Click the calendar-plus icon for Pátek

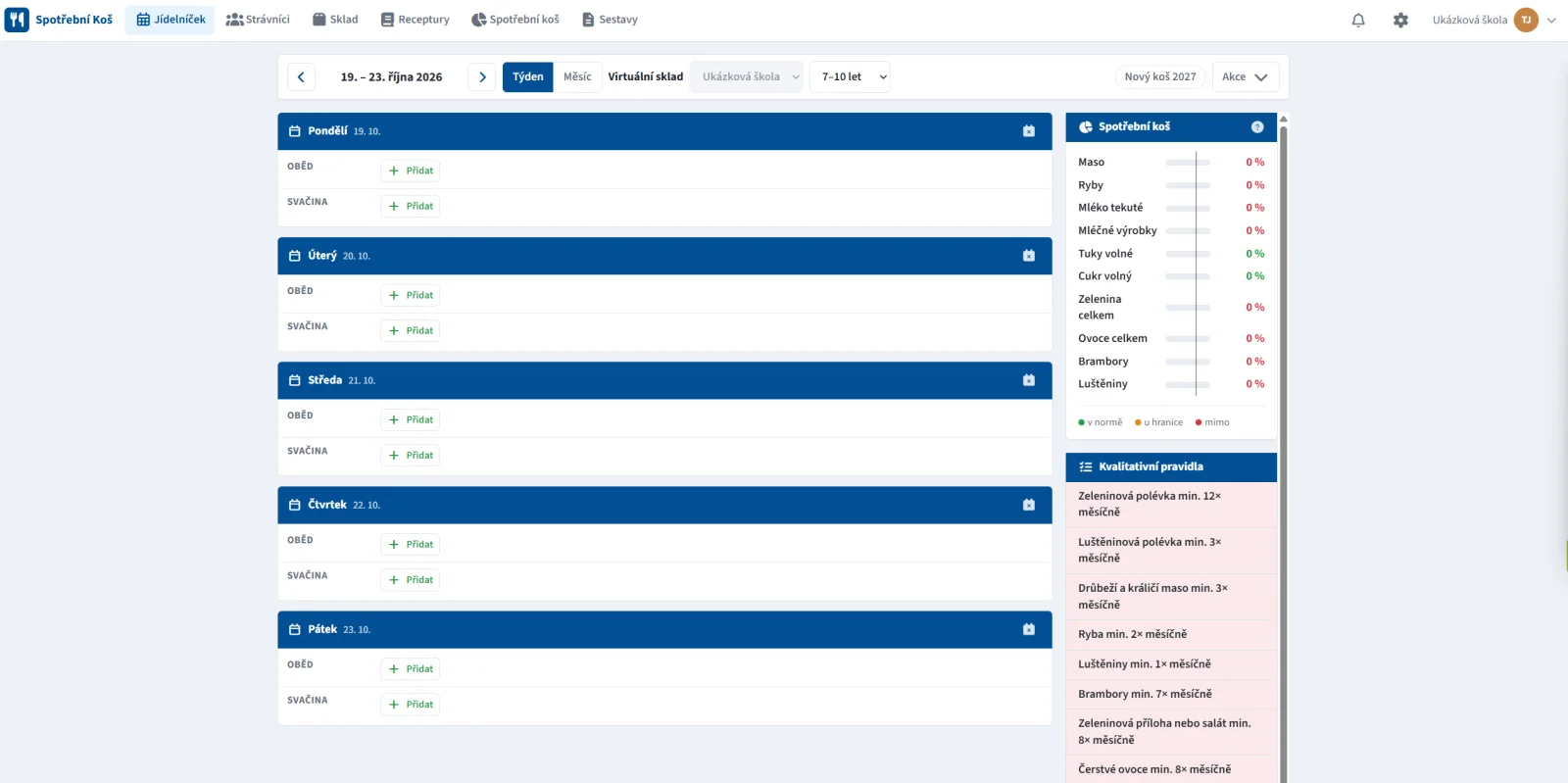pos(1029,629)
